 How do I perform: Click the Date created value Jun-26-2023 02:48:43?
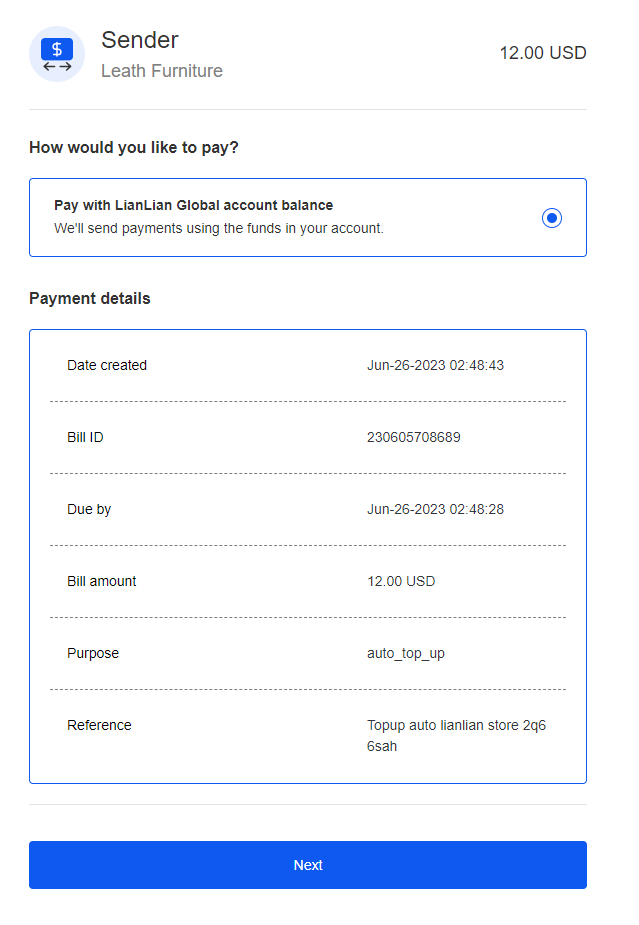click(x=435, y=365)
